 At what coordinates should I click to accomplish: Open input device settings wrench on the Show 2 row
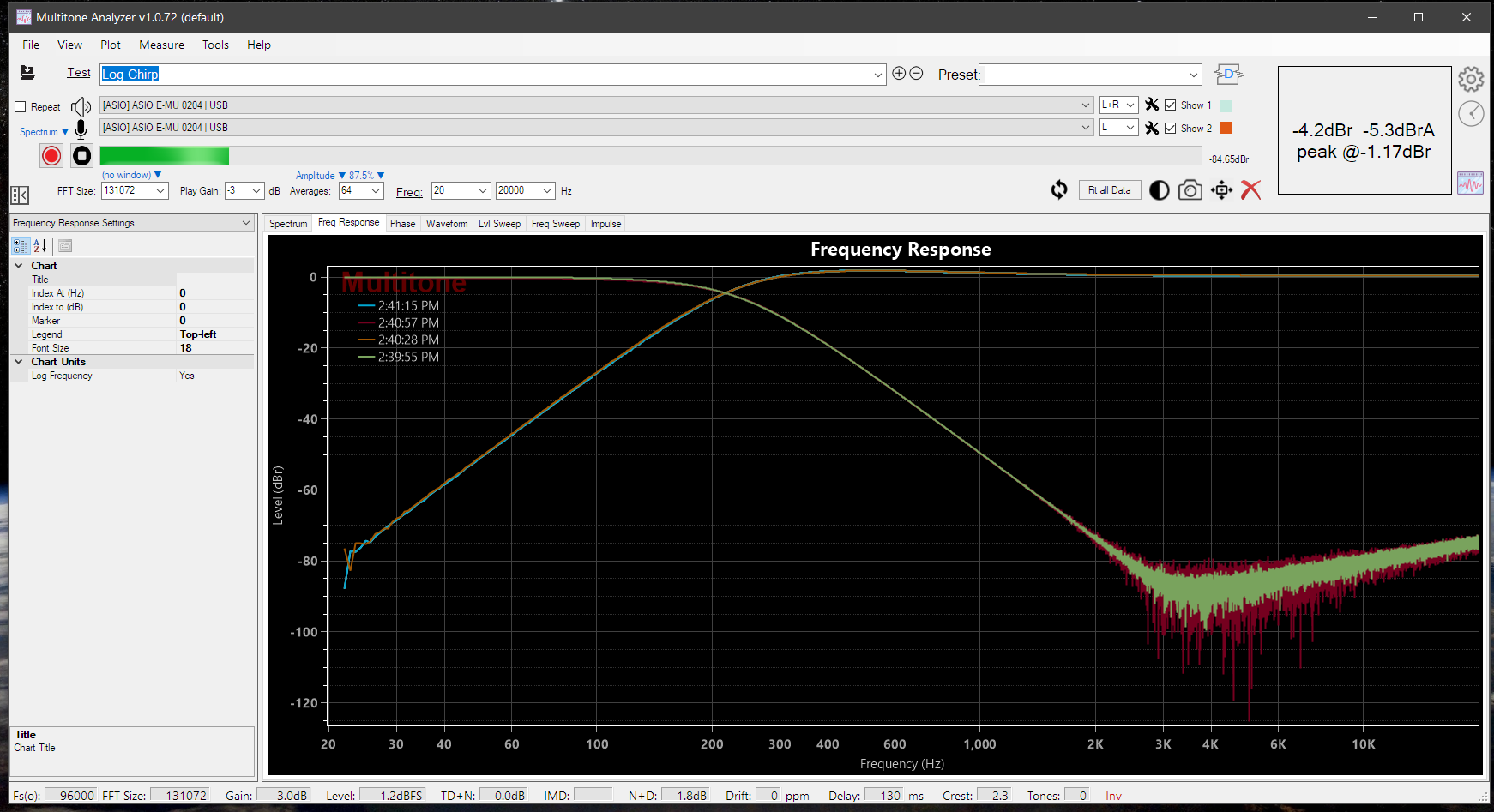click(1152, 128)
